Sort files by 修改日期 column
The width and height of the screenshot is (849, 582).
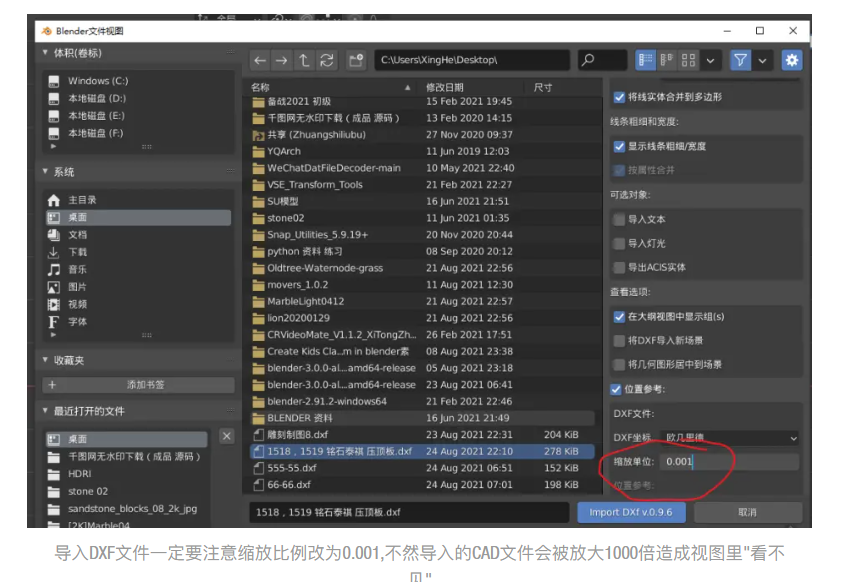coord(471,87)
